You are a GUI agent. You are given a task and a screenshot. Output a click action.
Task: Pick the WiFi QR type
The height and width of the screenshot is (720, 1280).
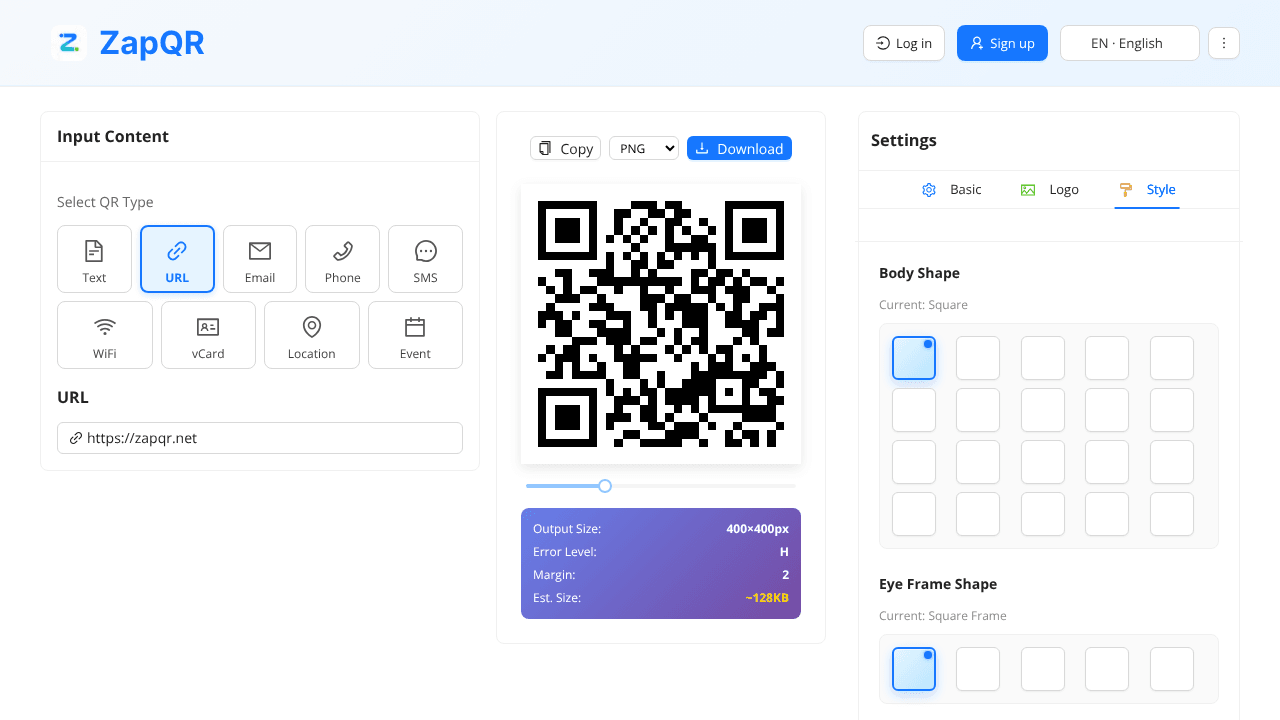pyautogui.click(x=105, y=335)
